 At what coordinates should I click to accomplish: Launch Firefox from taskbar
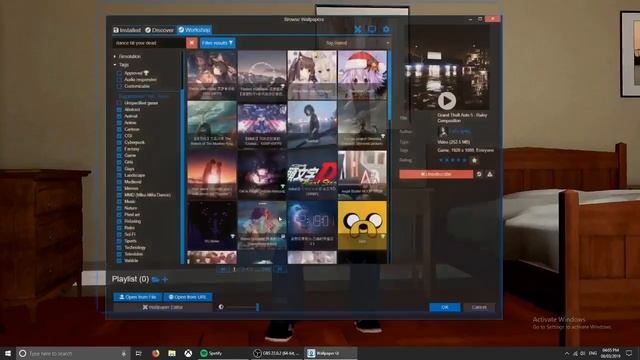tap(156, 353)
